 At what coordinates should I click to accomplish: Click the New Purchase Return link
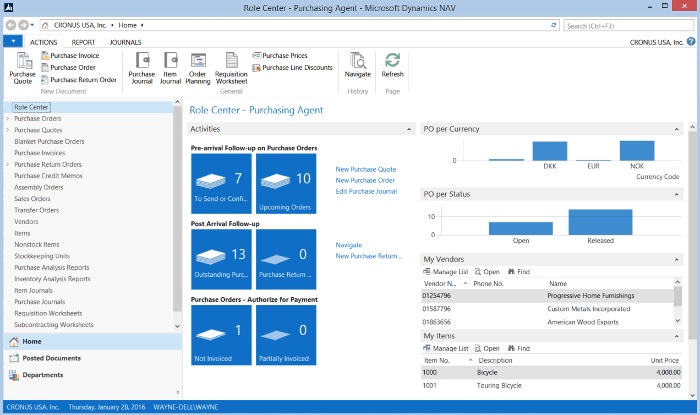369,256
